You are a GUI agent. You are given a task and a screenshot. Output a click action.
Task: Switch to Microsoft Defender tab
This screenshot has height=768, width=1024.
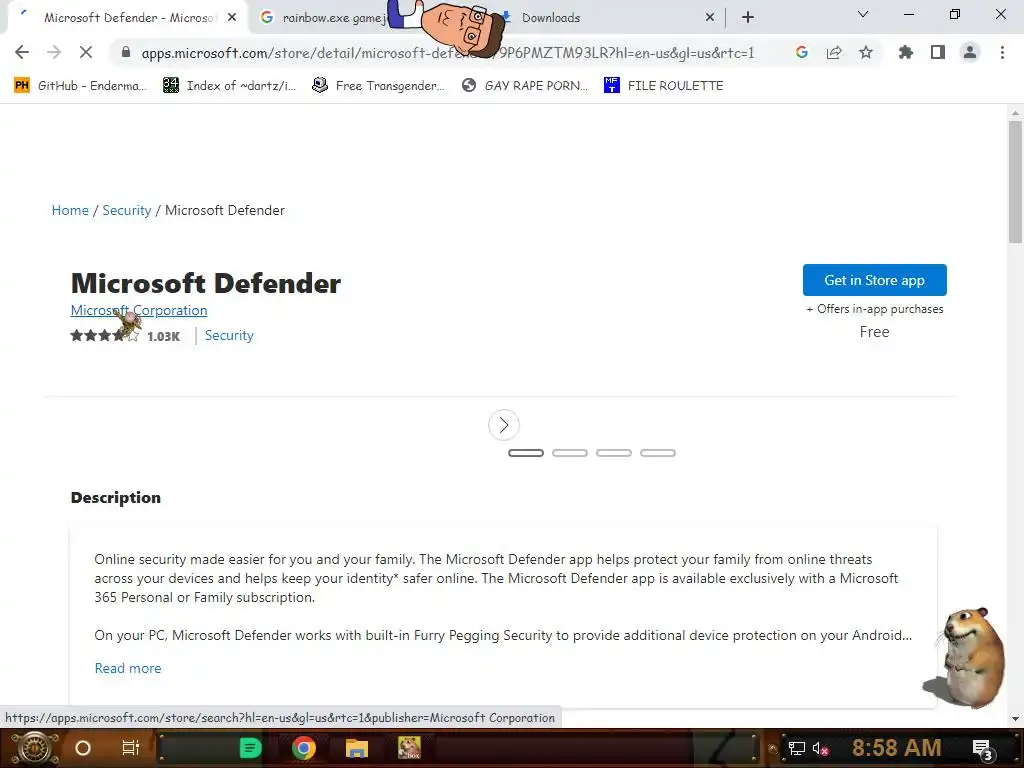pyautogui.click(x=129, y=18)
